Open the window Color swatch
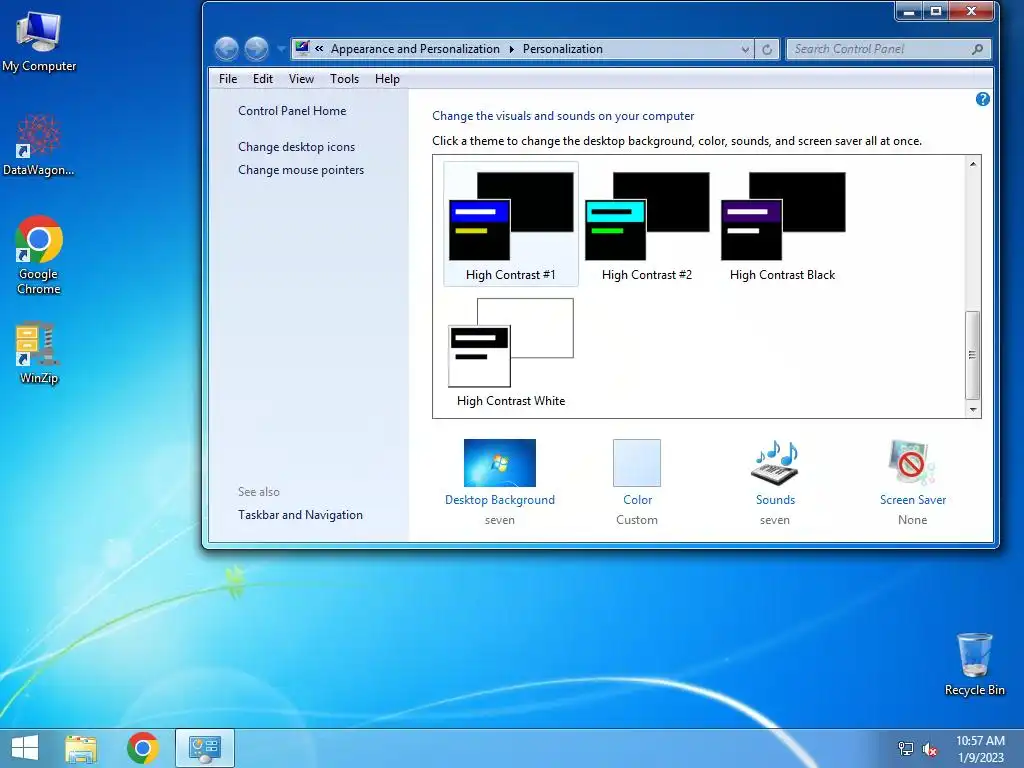1024x768 pixels. (637, 462)
